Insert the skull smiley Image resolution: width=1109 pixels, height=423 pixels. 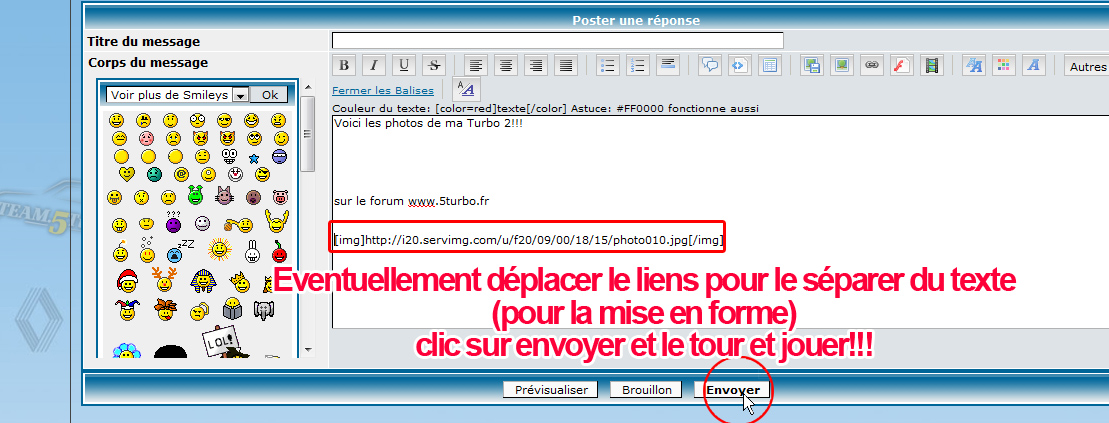(229, 156)
